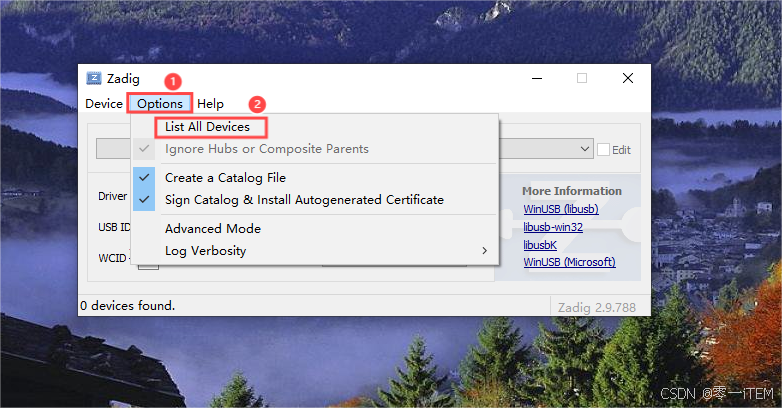782x408 pixels.
Task: Toggle Ignore Hubs or Composite Parents
Action: [x=315, y=149]
